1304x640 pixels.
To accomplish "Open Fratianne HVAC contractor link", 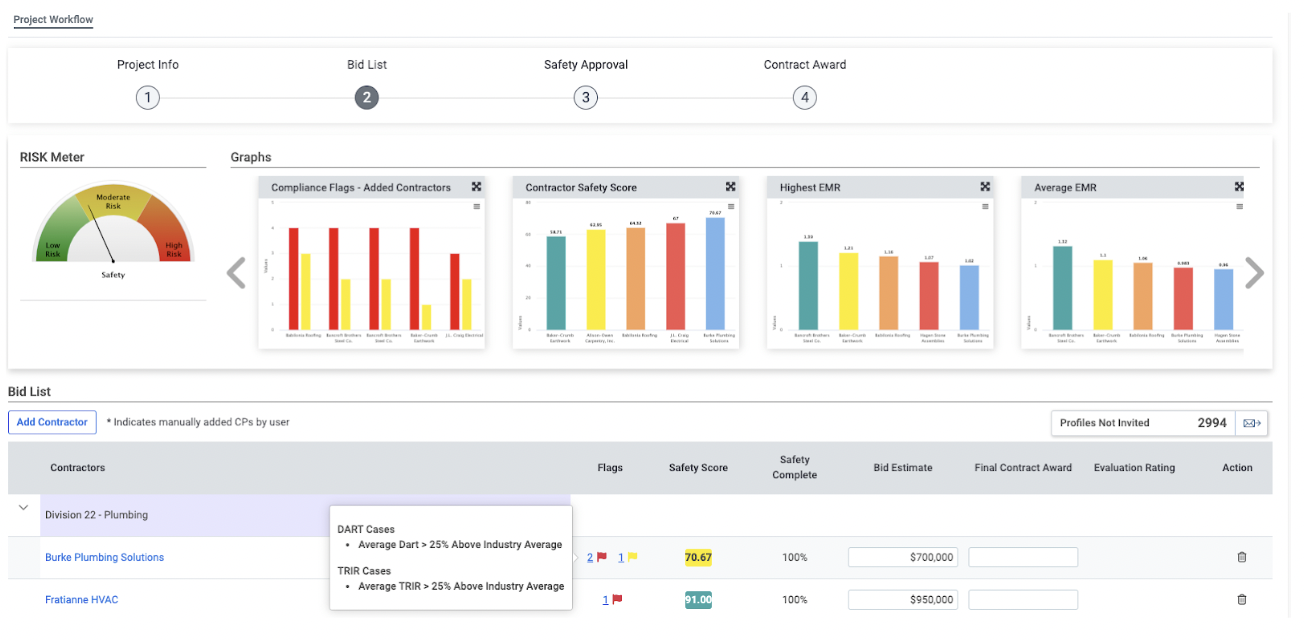I will click(x=81, y=600).
